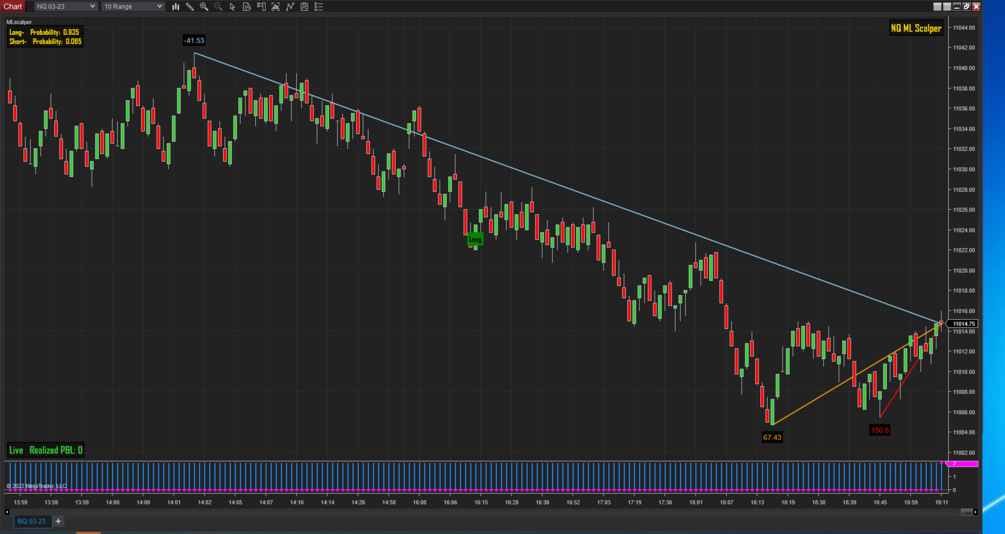Open the strategies icon
This screenshot has height=534, width=1005.
coord(304,6)
